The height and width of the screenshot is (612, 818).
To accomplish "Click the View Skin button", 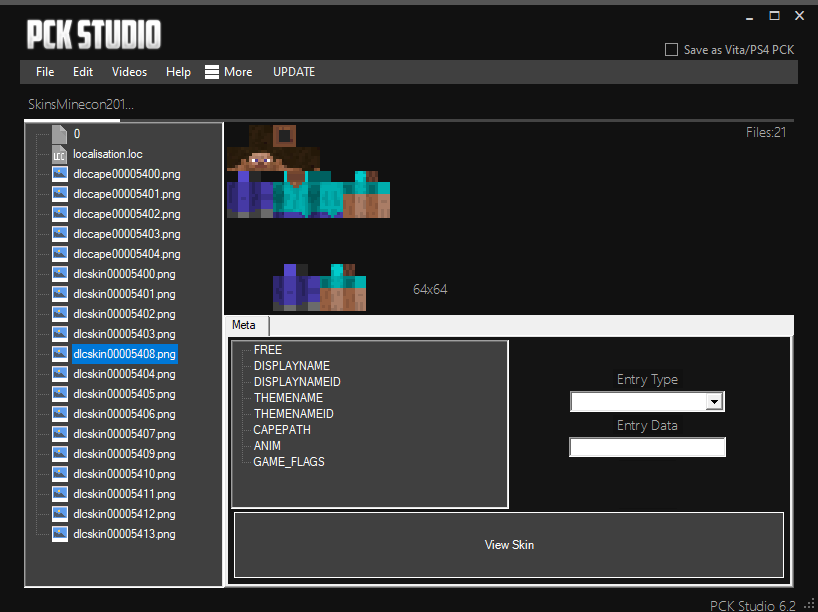I will pyautogui.click(x=509, y=545).
